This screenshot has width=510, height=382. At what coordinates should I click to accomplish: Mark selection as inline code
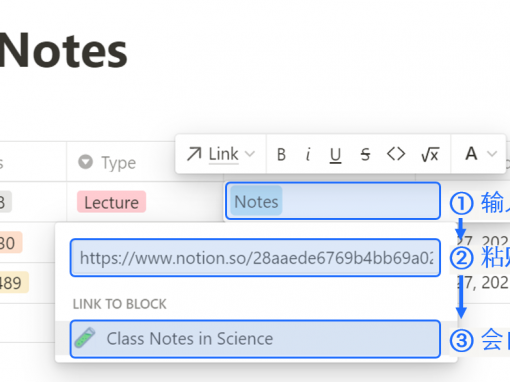click(x=396, y=154)
